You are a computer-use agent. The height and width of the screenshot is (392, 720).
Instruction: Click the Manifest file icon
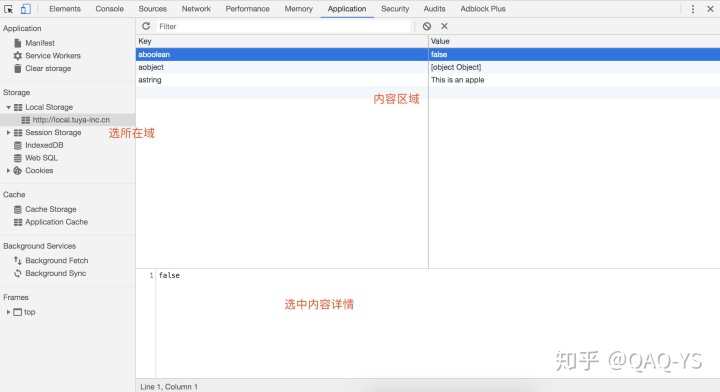[x=17, y=43]
